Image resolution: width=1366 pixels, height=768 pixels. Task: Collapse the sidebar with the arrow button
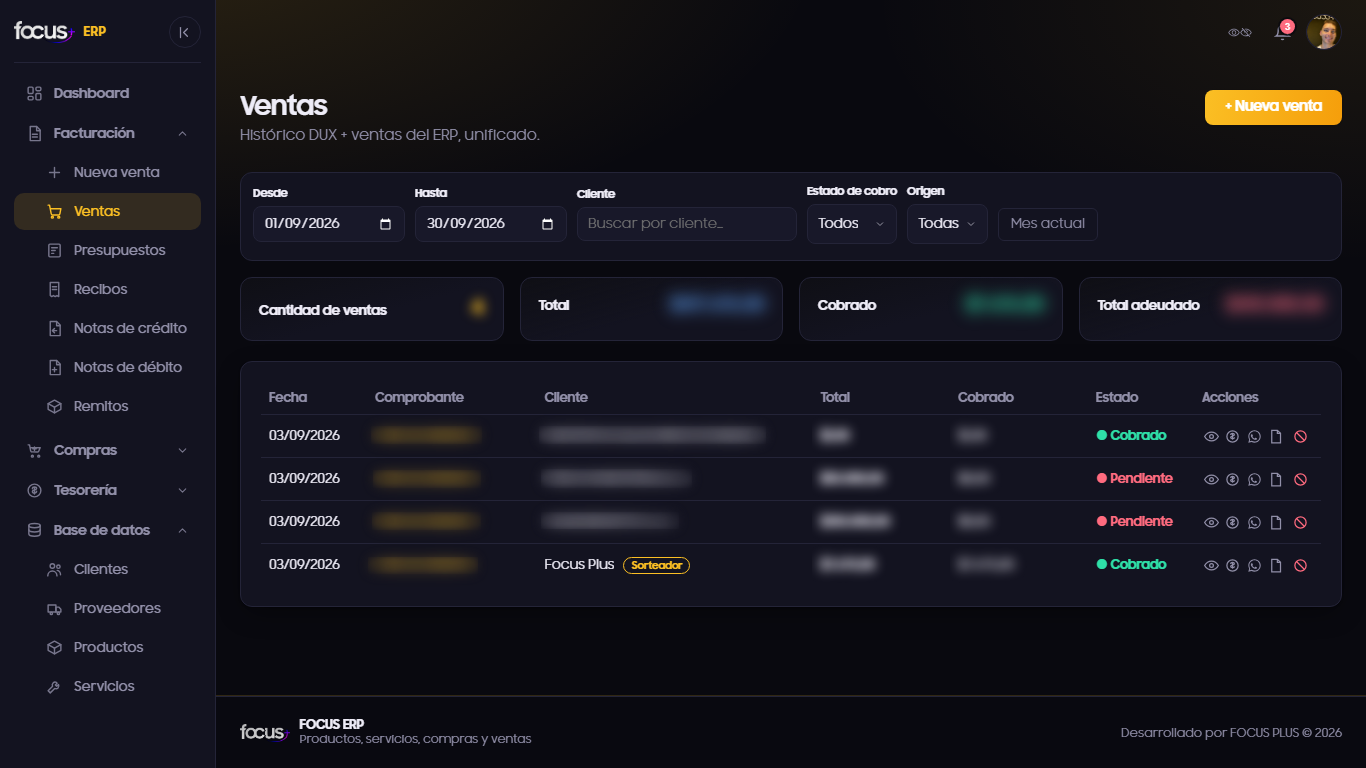tap(184, 32)
